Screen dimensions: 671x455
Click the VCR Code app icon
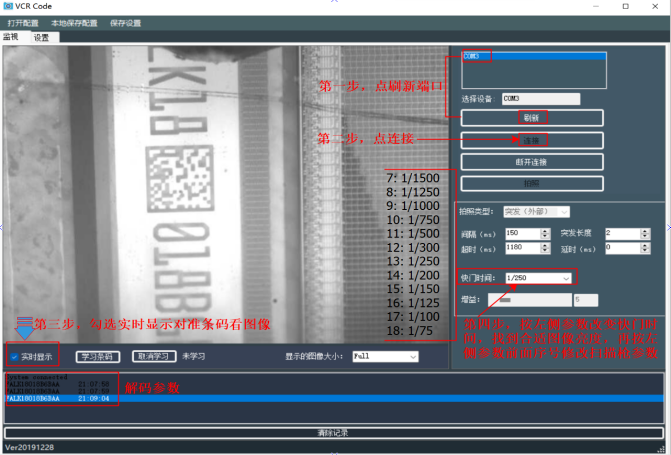coord(8,6)
